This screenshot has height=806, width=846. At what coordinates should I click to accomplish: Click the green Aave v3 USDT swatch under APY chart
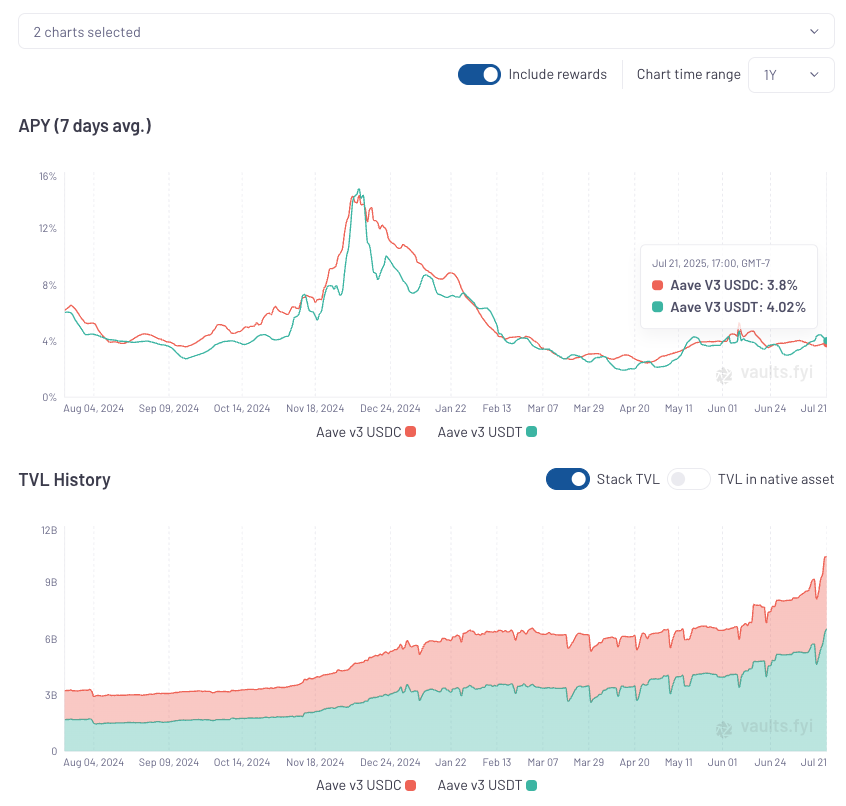[531, 432]
